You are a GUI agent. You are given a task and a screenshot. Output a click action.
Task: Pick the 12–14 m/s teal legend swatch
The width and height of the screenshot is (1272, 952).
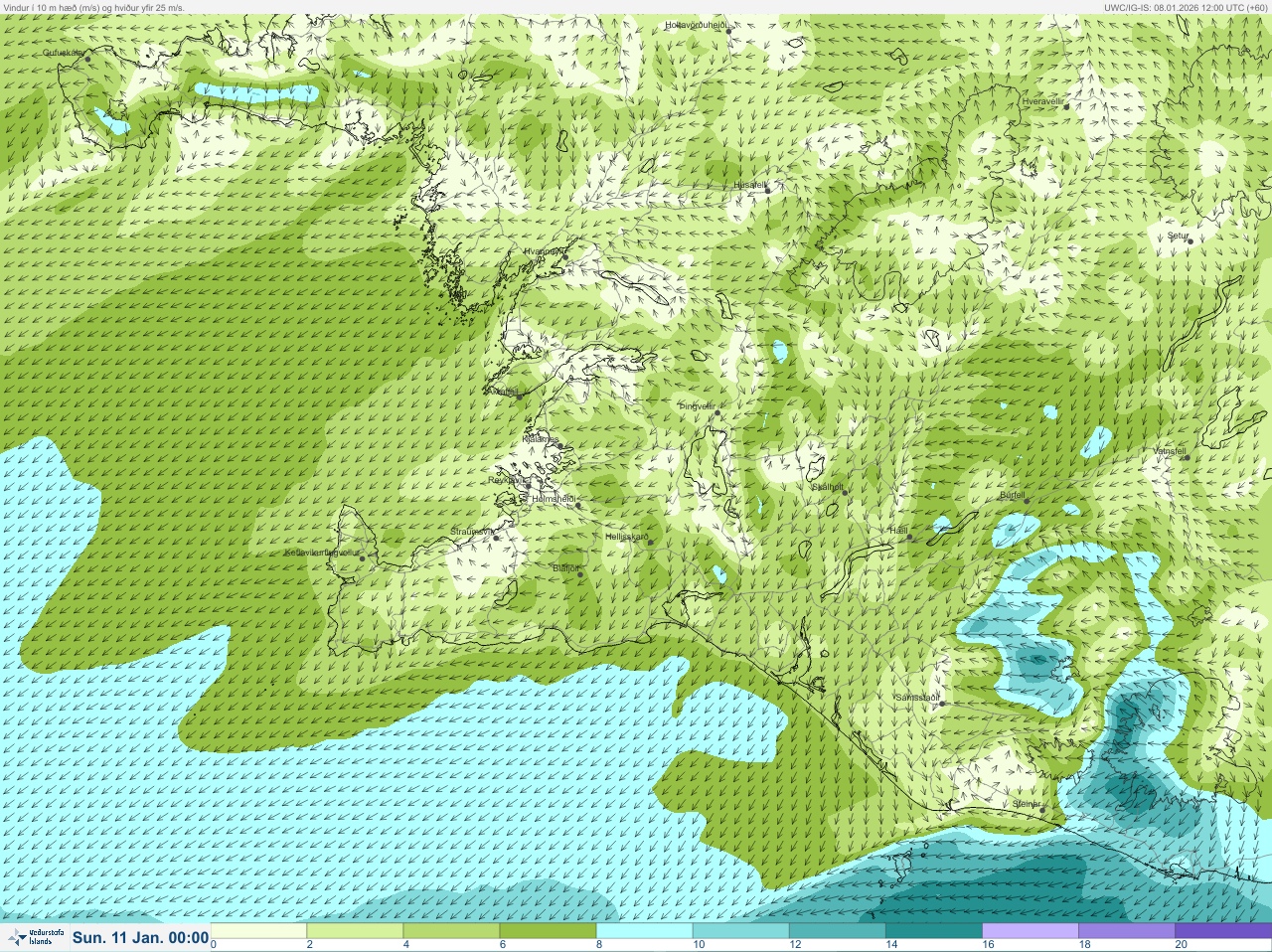click(x=837, y=931)
